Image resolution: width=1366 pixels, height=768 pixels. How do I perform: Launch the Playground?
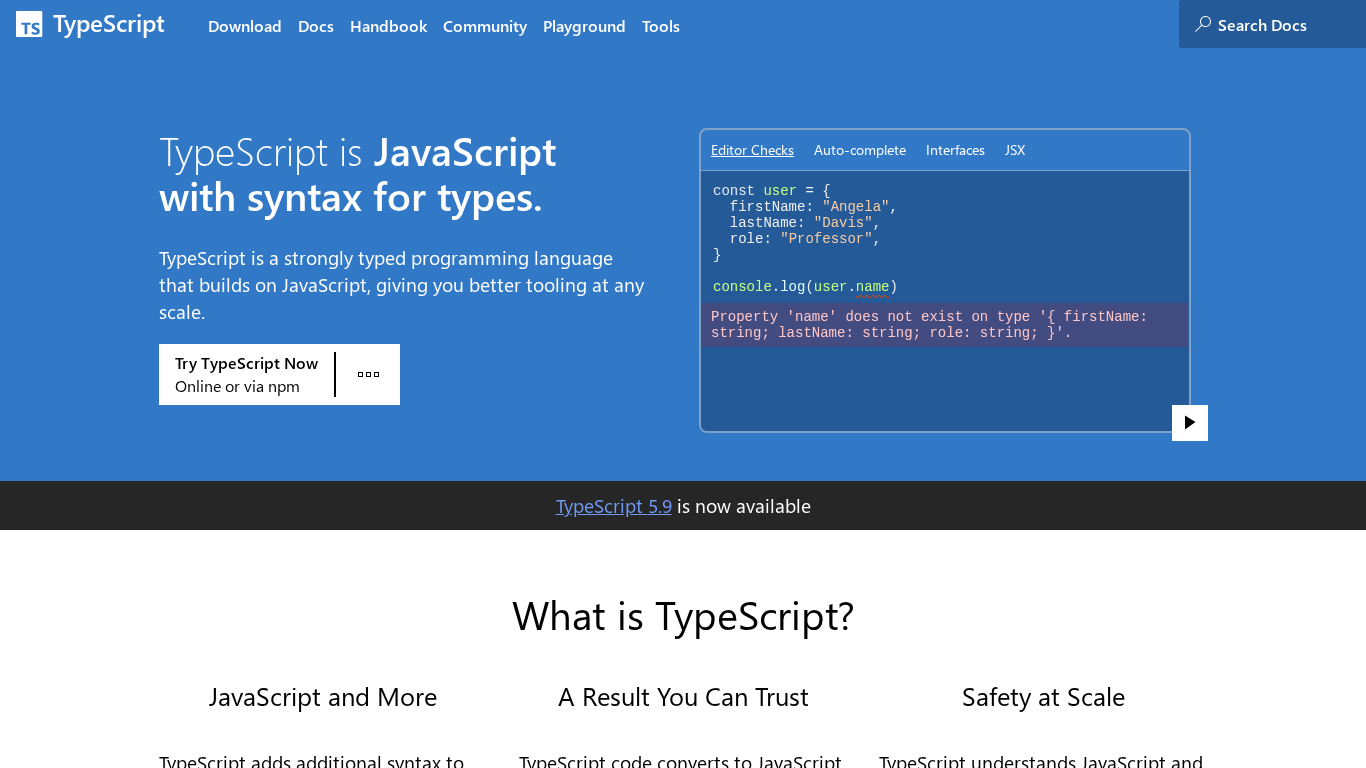point(584,26)
